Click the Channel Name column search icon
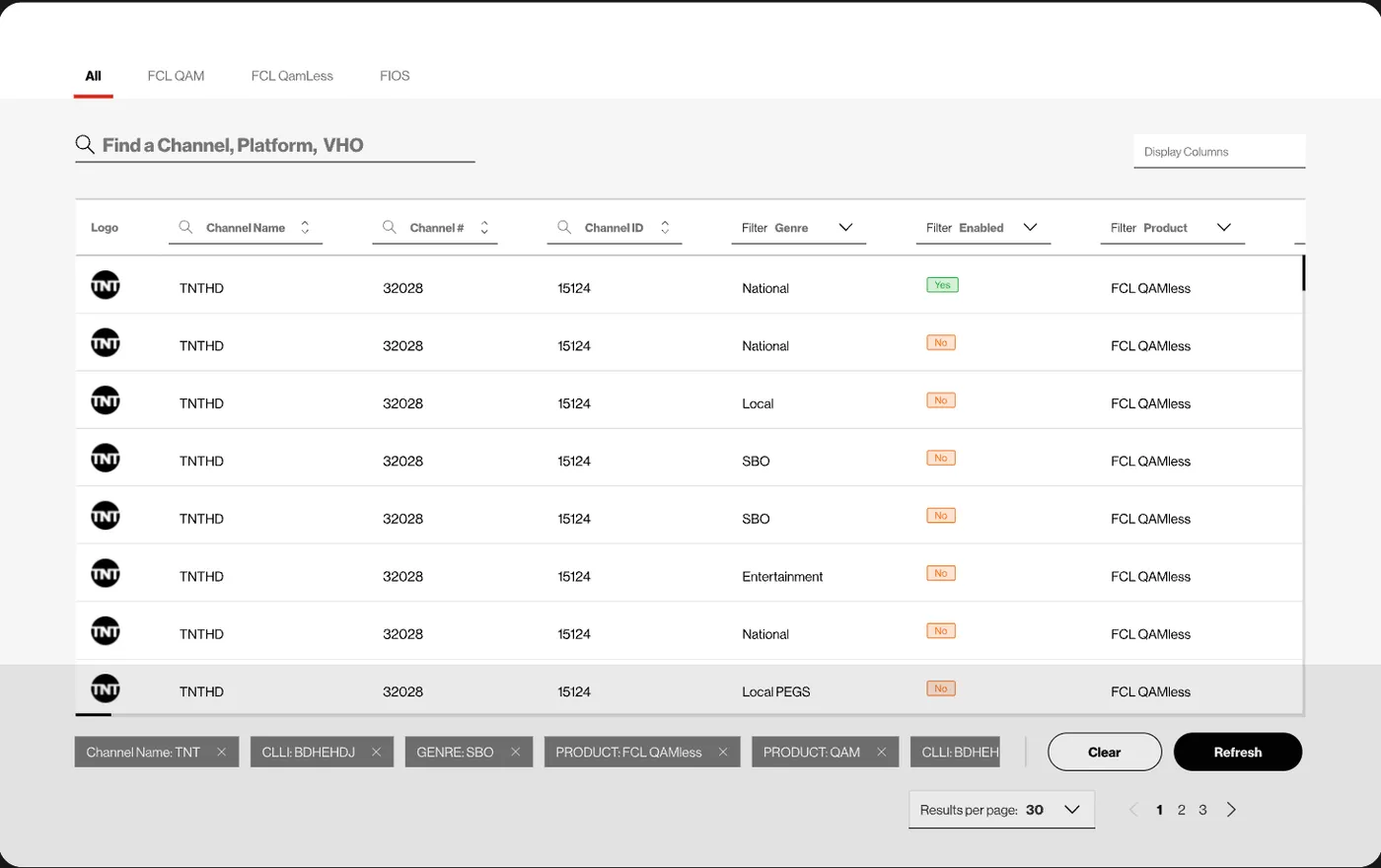 tap(185, 228)
